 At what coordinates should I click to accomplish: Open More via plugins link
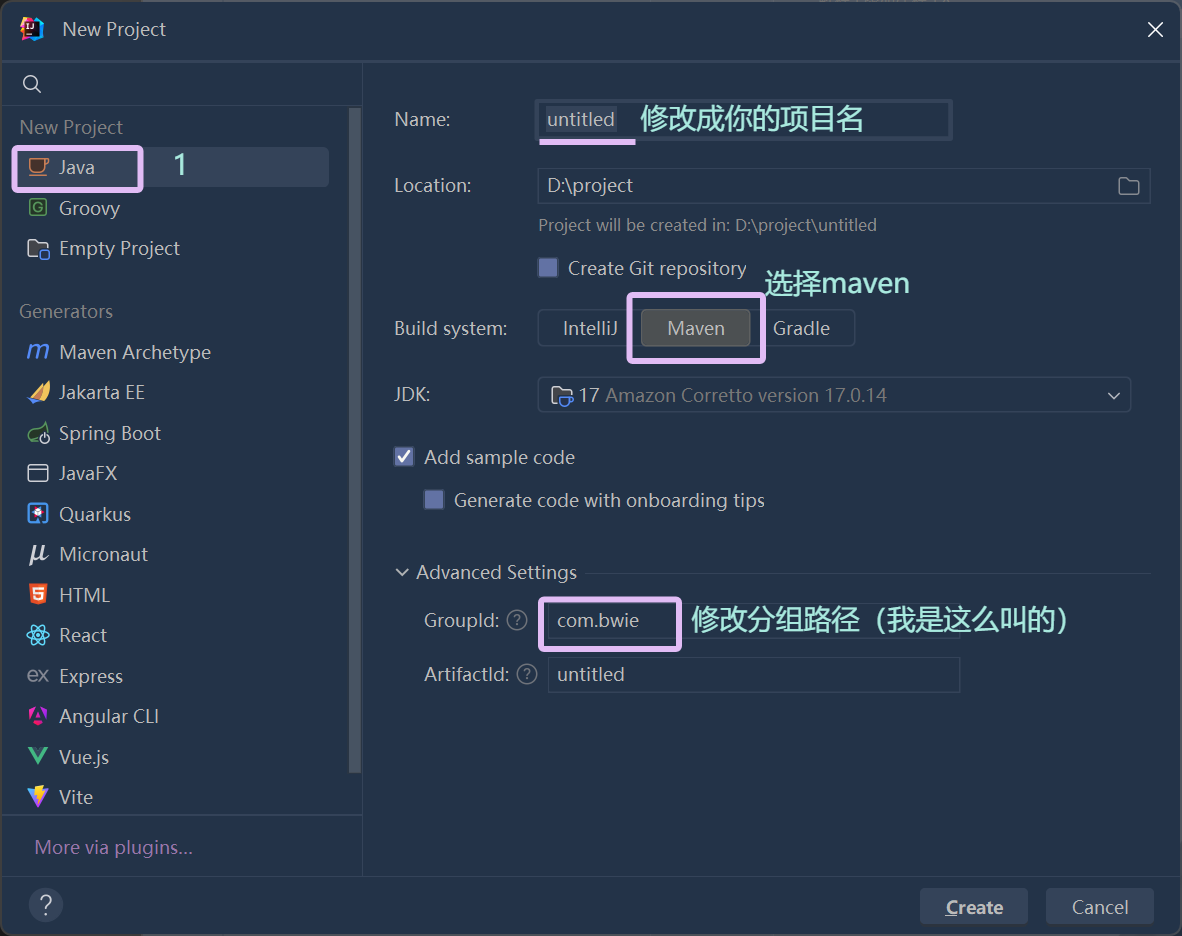113,847
